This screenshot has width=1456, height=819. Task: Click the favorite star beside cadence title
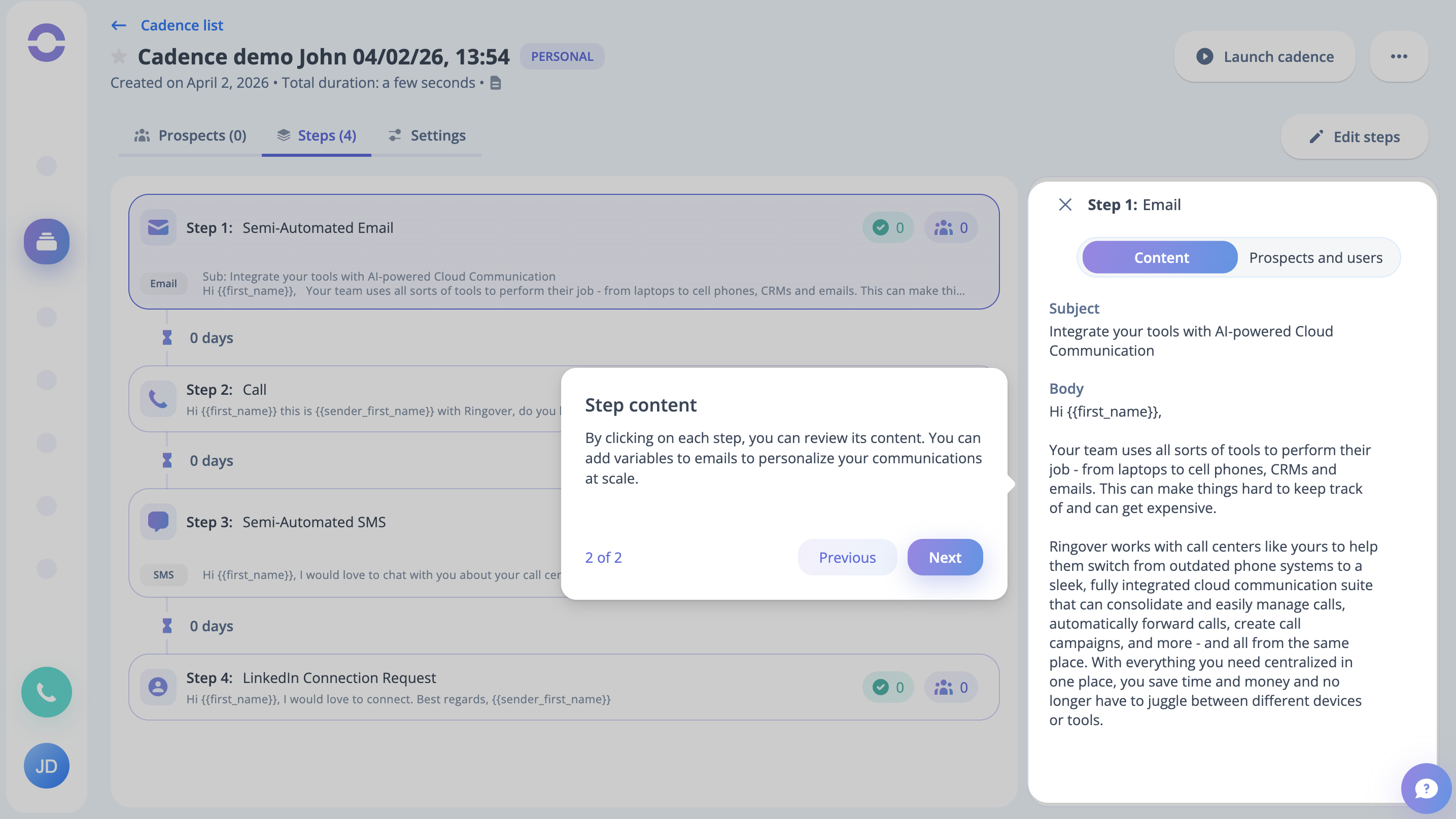point(119,56)
